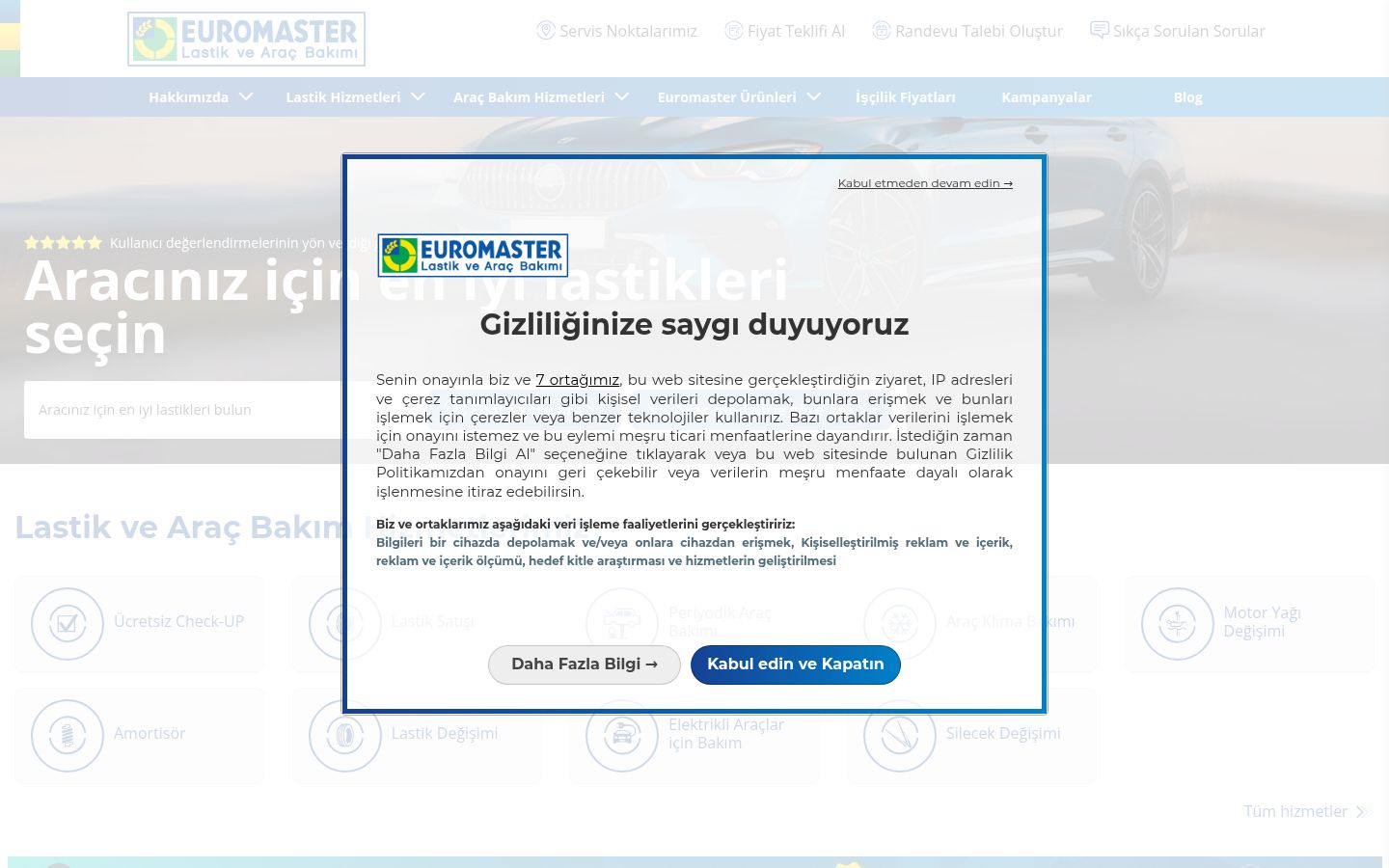1389x868 pixels.
Task: Click the Sıkça Sorulan Sorular chat icon
Action: [x=1100, y=31]
